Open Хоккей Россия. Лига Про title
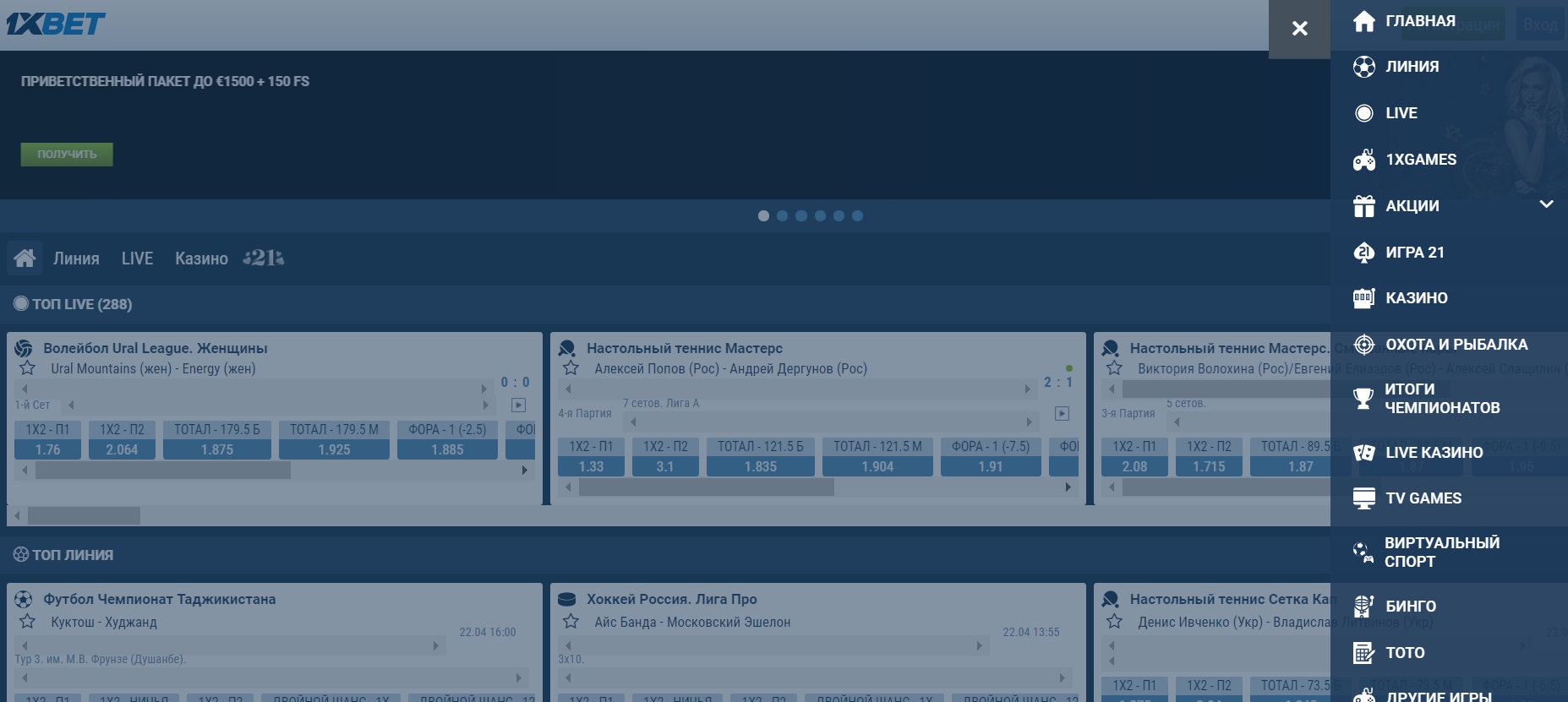This screenshot has height=702, width=1568. (672, 599)
